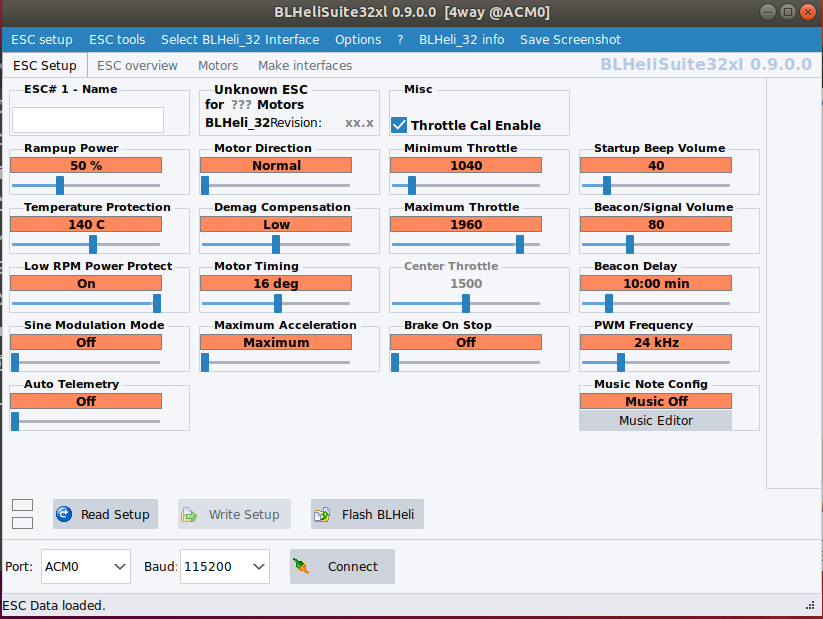The image size is (823, 619).
Task: Click the Beacon/Signal Volume 80 value
Action: (656, 224)
